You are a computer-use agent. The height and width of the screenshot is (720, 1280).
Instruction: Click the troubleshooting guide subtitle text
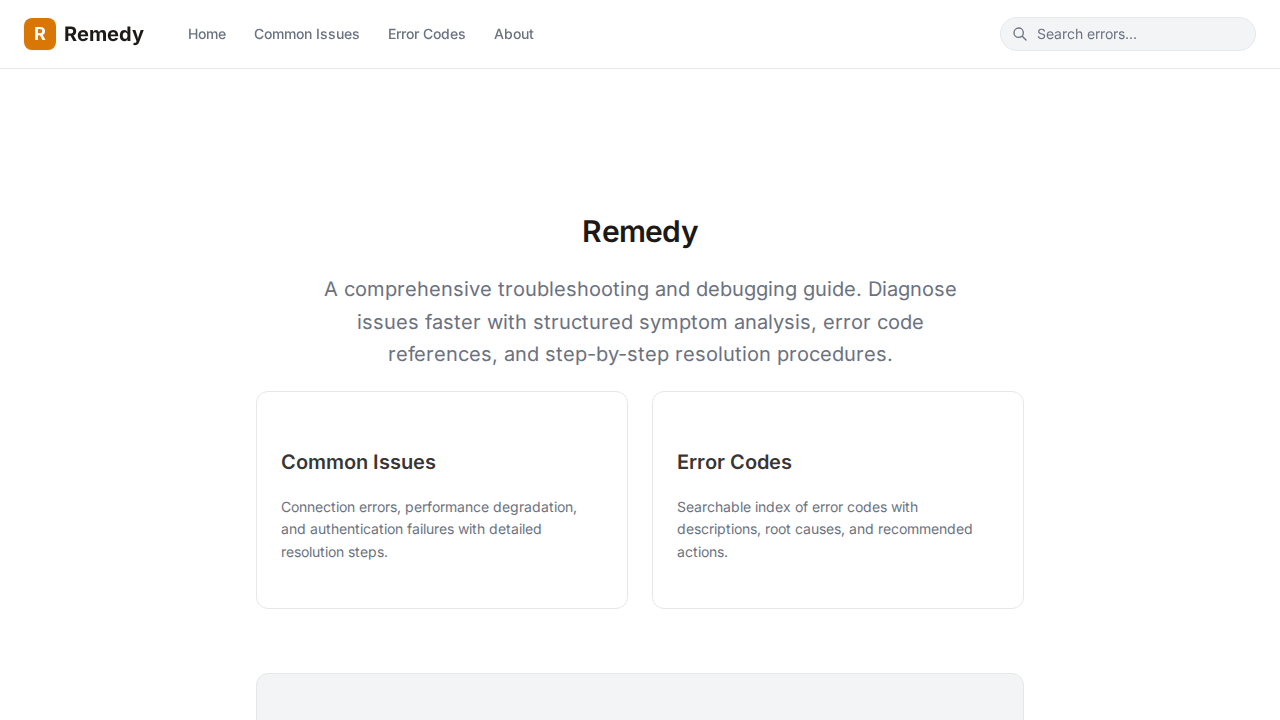click(640, 321)
